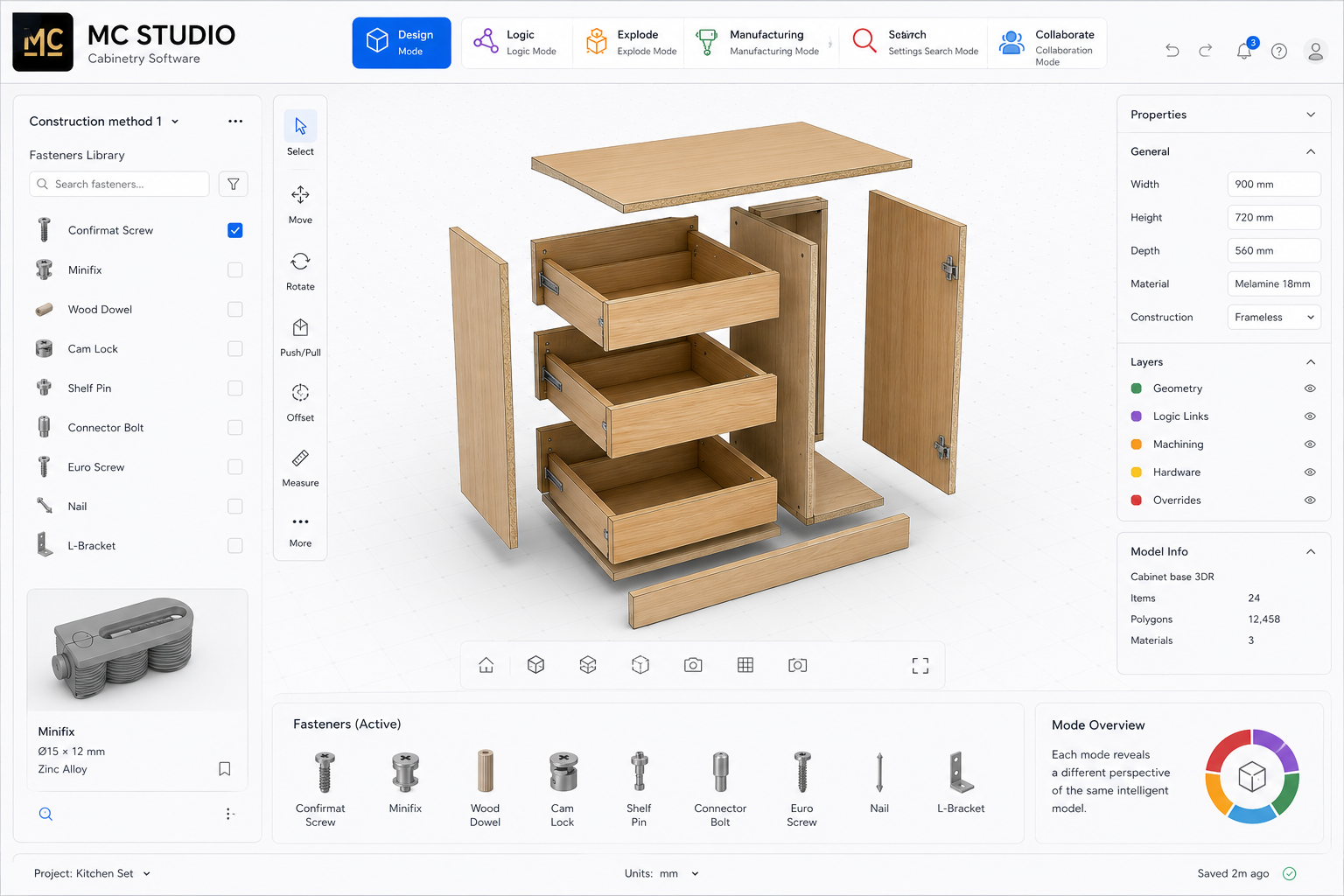
Task: Click the Minifix preview thumbnail
Action: [137, 650]
